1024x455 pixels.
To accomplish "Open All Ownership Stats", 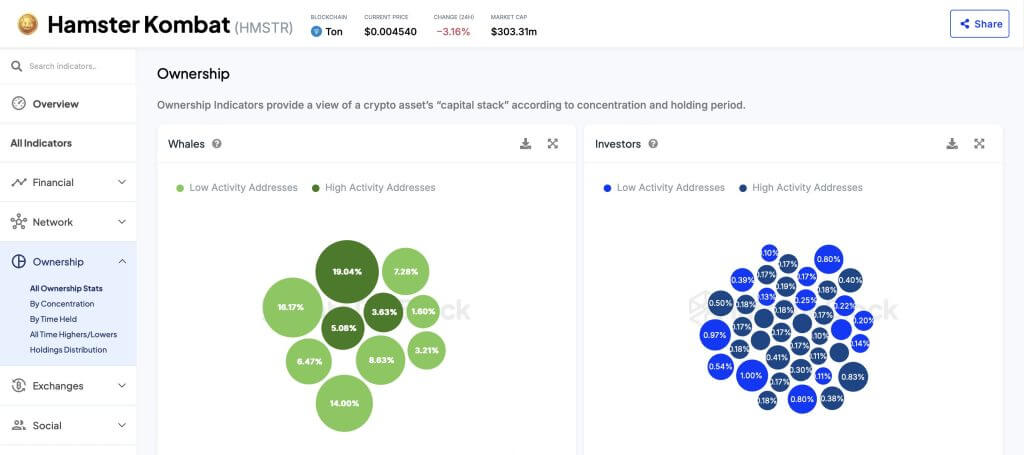I will (66, 289).
